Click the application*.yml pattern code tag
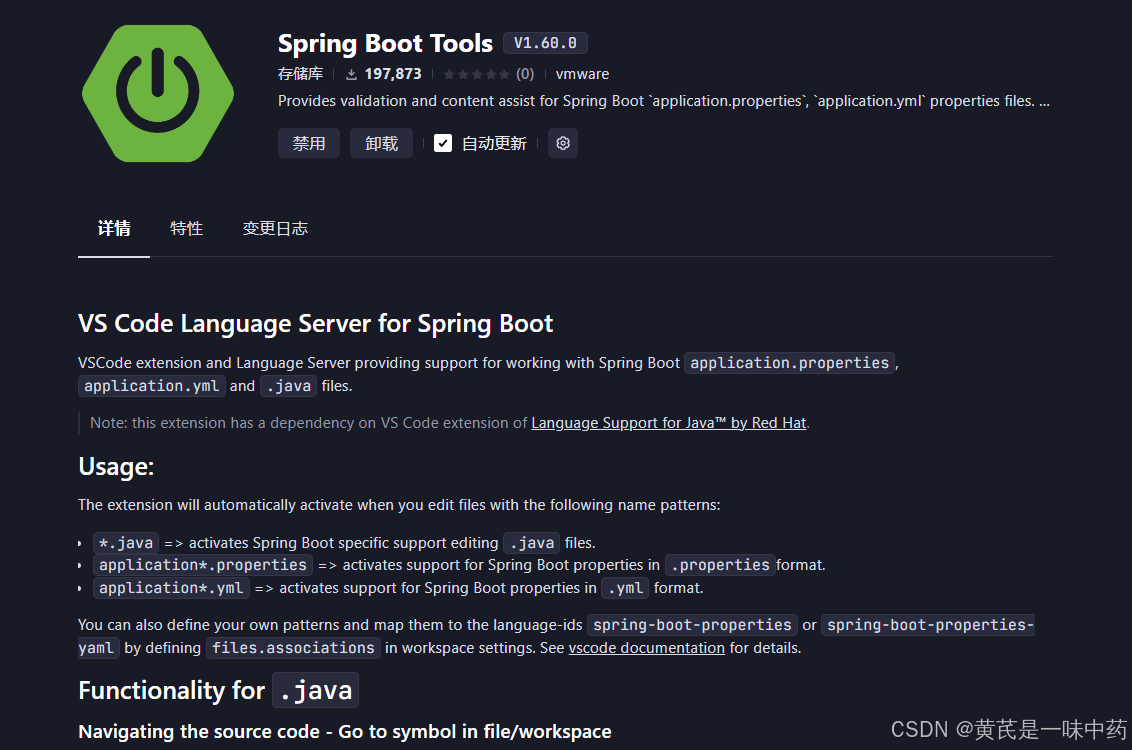Screen dimensions: 1132x750 (x=171, y=588)
